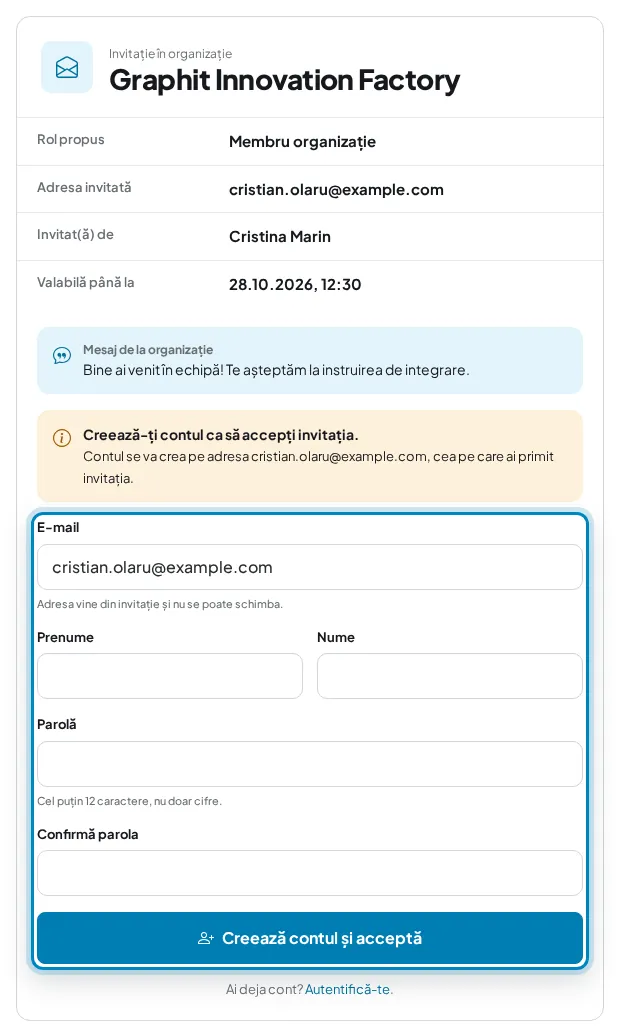Click the add-user icon on the create button
This screenshot has width=620, height=1036.
tap(206, 938)
